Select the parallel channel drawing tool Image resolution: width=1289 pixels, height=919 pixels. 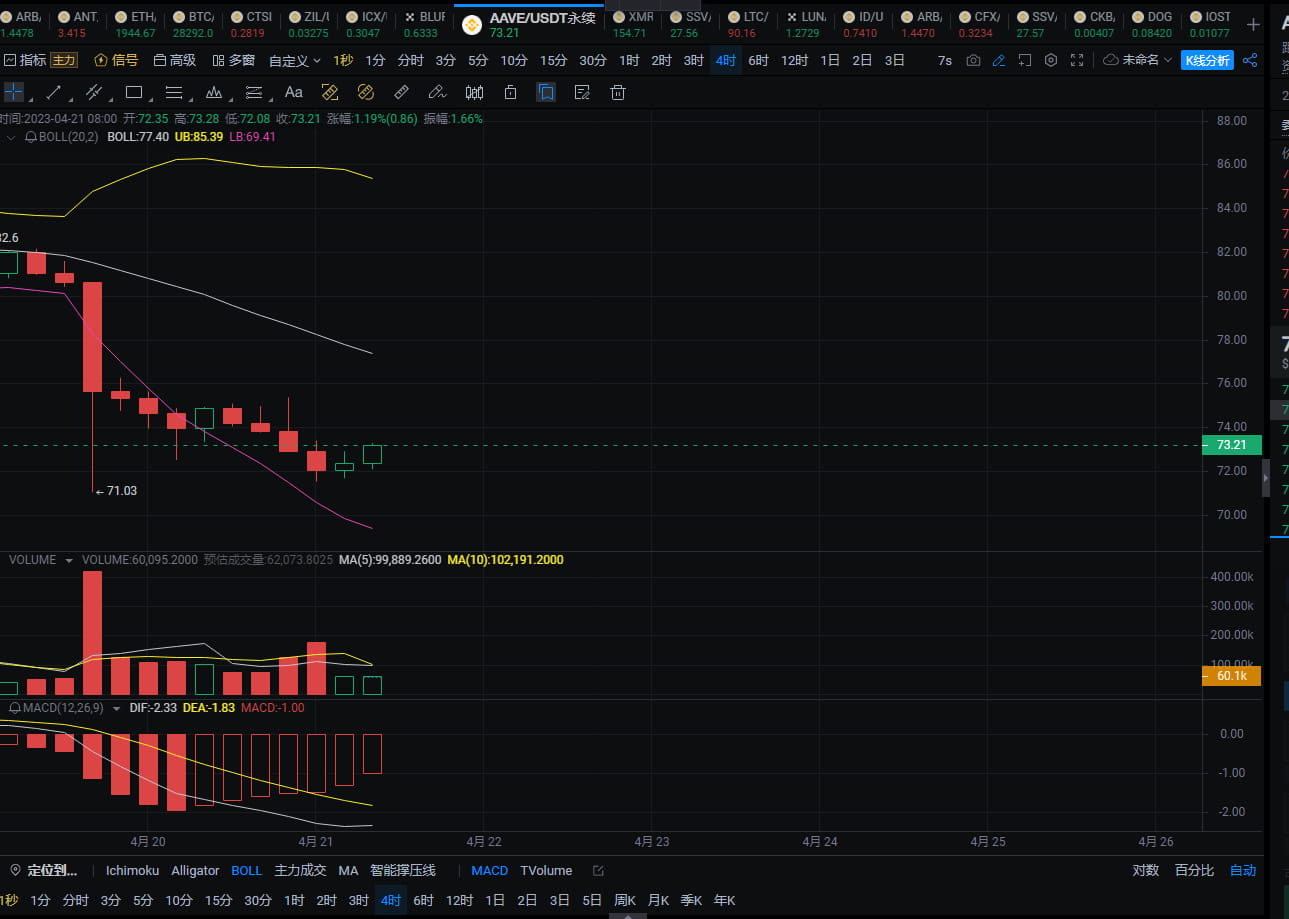[94, 92]
